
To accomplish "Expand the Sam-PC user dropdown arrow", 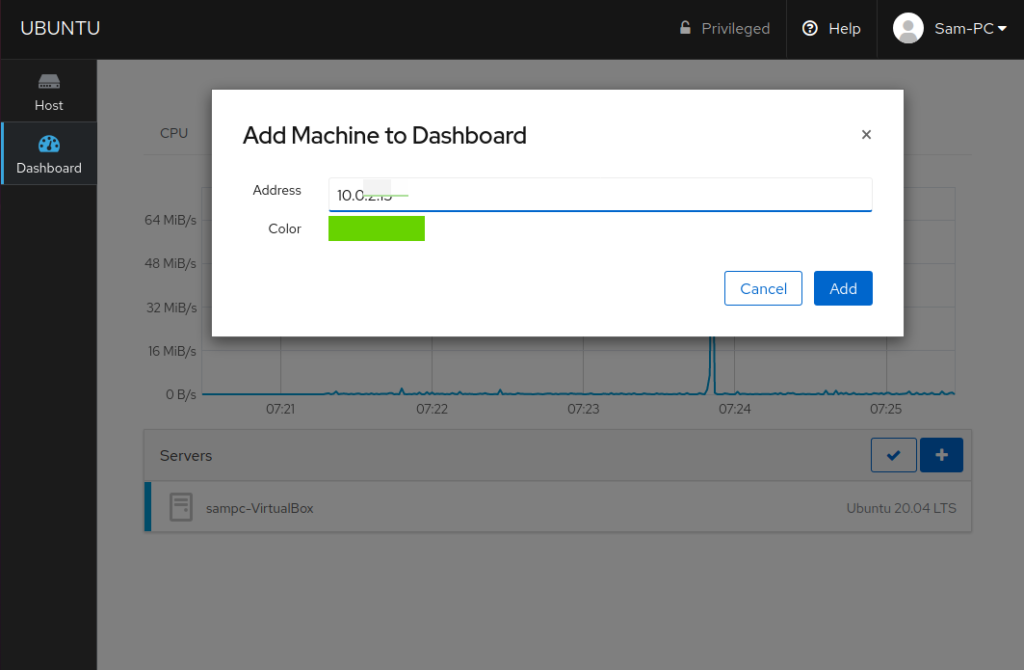I will [1002, 28].
